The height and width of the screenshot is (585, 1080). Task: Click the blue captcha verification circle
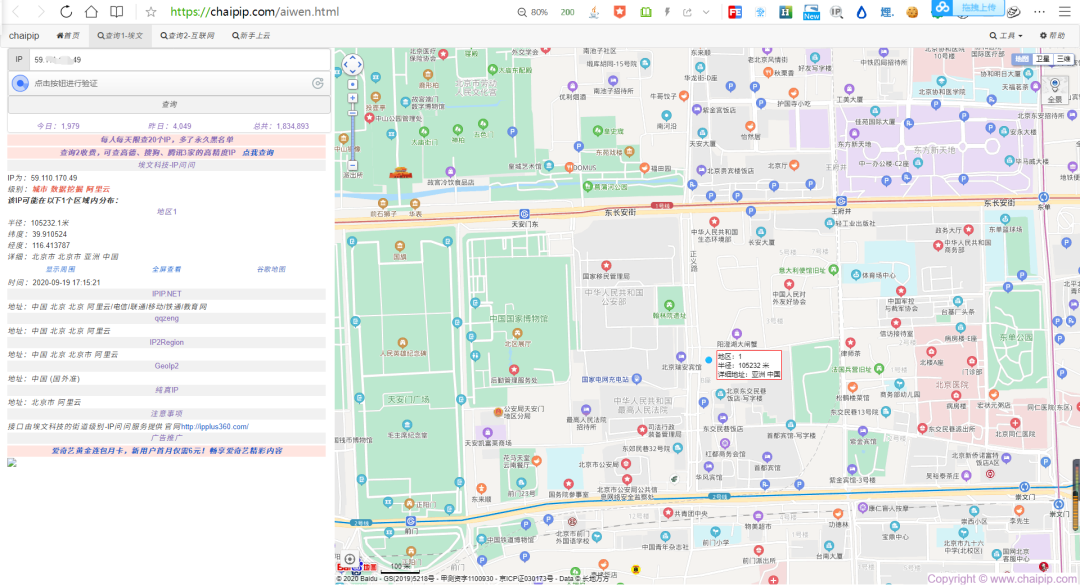[20, 83]
